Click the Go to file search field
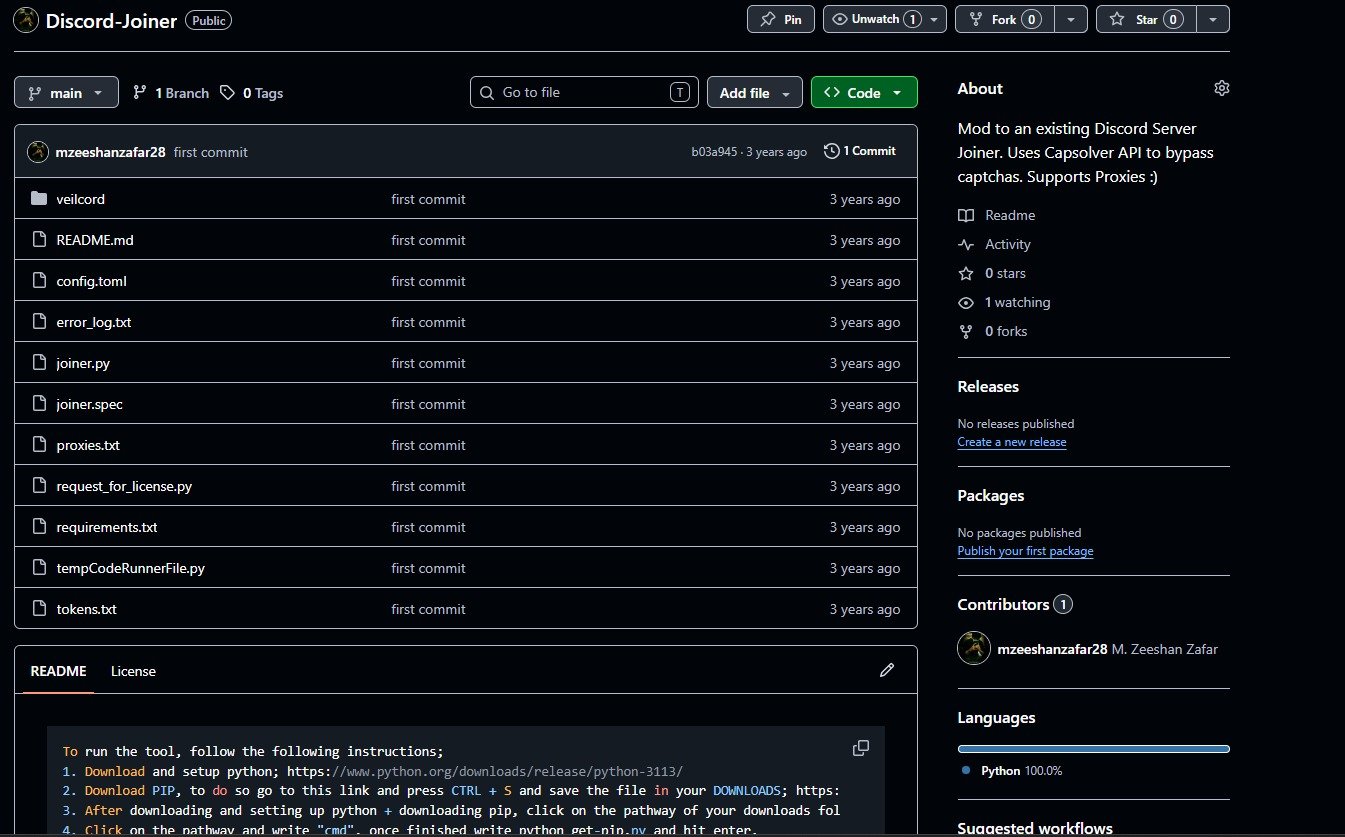This screenshot has height=837, width=1345. click(584, 93)
